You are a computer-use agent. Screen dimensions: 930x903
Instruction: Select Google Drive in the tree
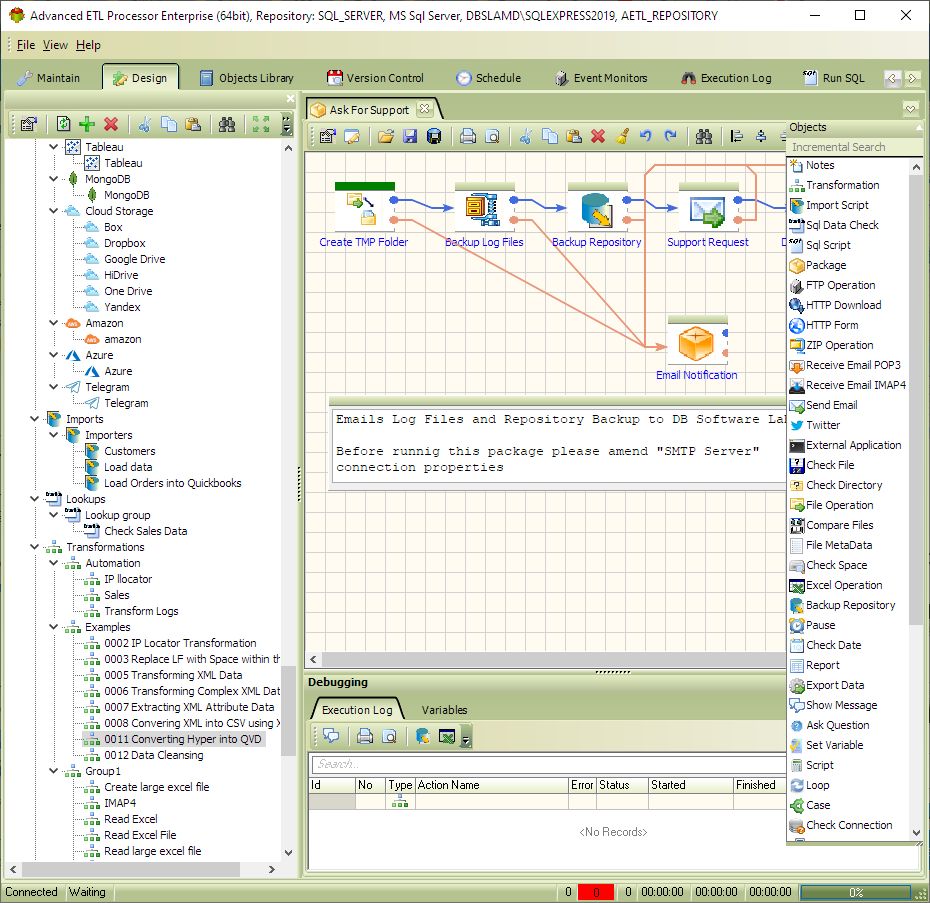(135, 259)
